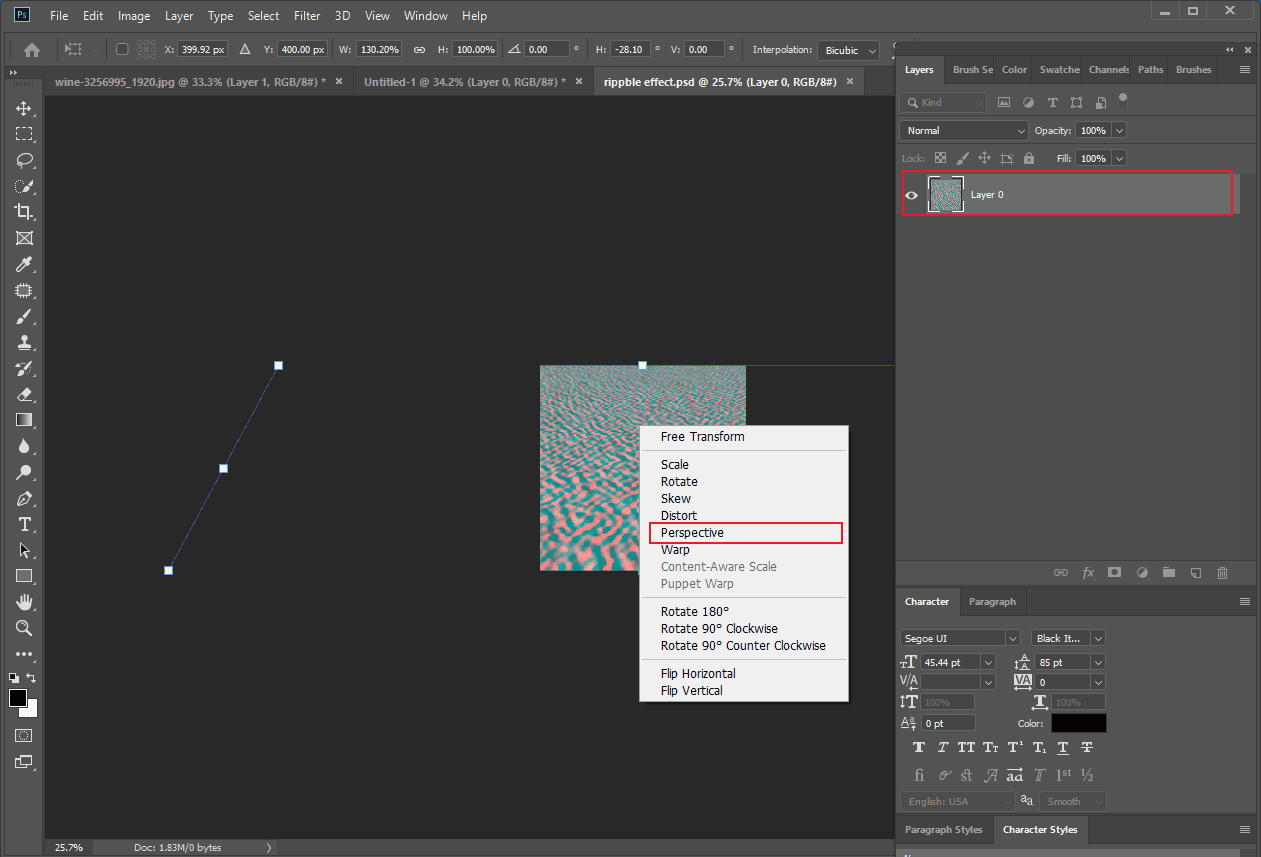Open the Normal blend mode dropdown
Image resolution: width=1261 pixels, height=857 pixels.
point(962,130)
